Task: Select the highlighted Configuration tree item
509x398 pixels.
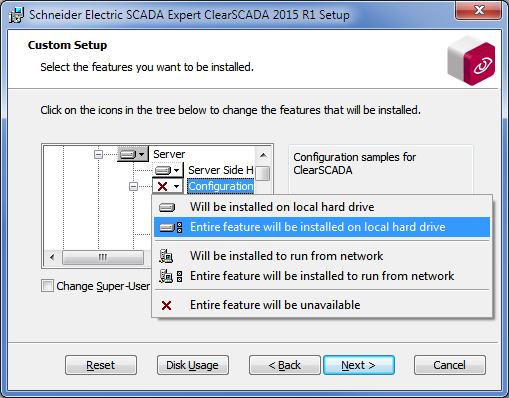Action: [x=221, y=186]
